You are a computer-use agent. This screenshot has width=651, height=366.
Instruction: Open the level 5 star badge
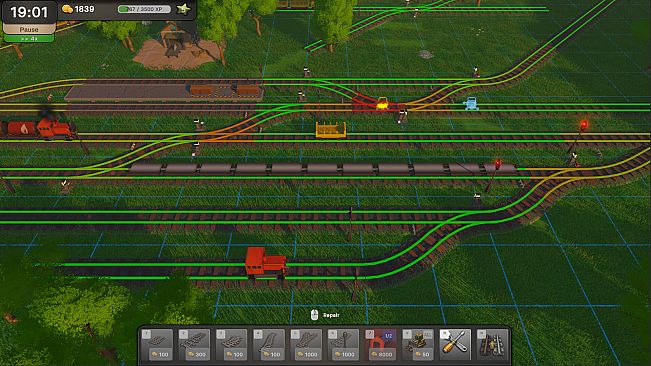point(184,9)
